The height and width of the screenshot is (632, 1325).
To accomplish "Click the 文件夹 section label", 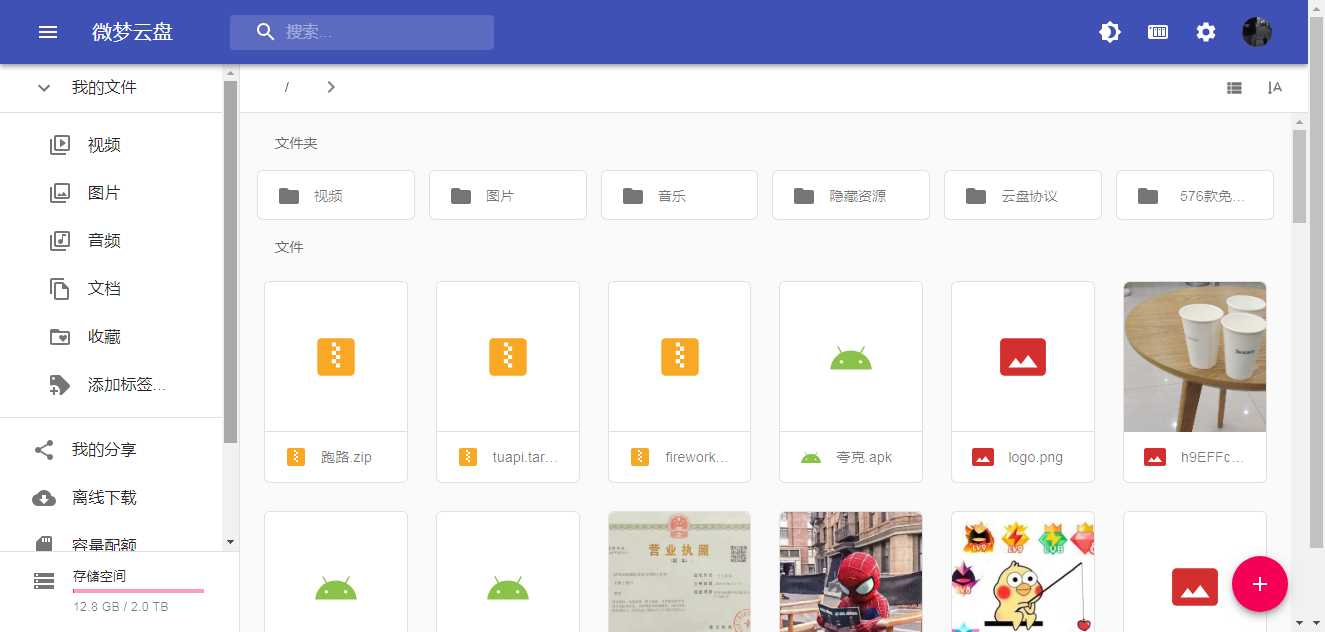I will (296, 144).
